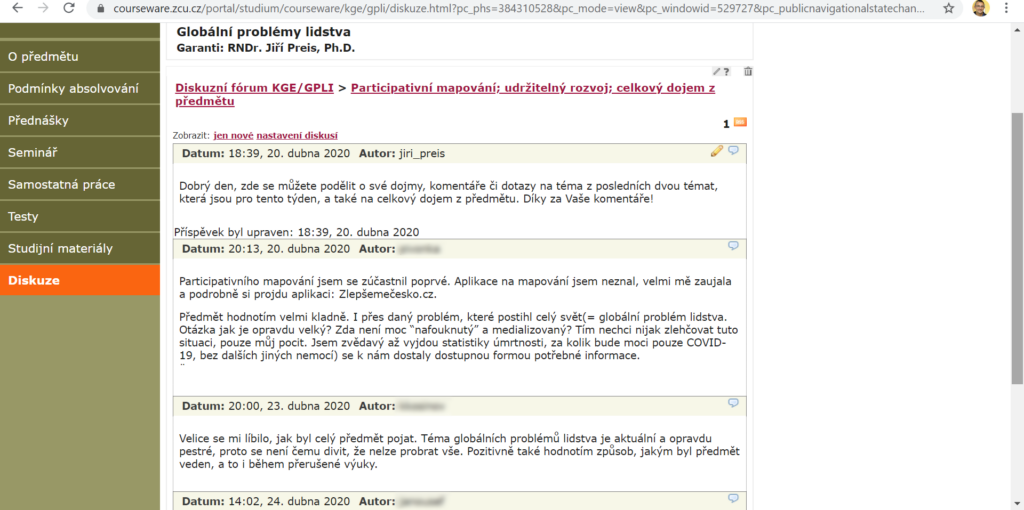Open 'nastavení diskusí' settings link
This screenshot has width=1024, height=510.
coord(297,136)
